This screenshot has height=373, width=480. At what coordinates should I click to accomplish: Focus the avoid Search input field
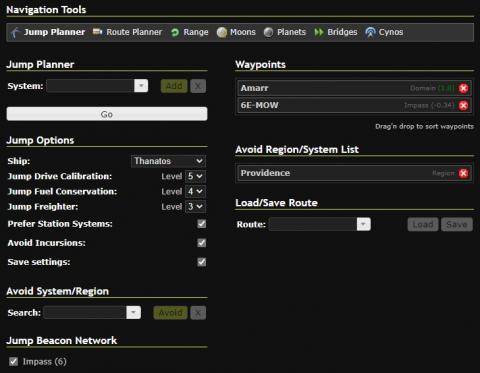[85, 313]
